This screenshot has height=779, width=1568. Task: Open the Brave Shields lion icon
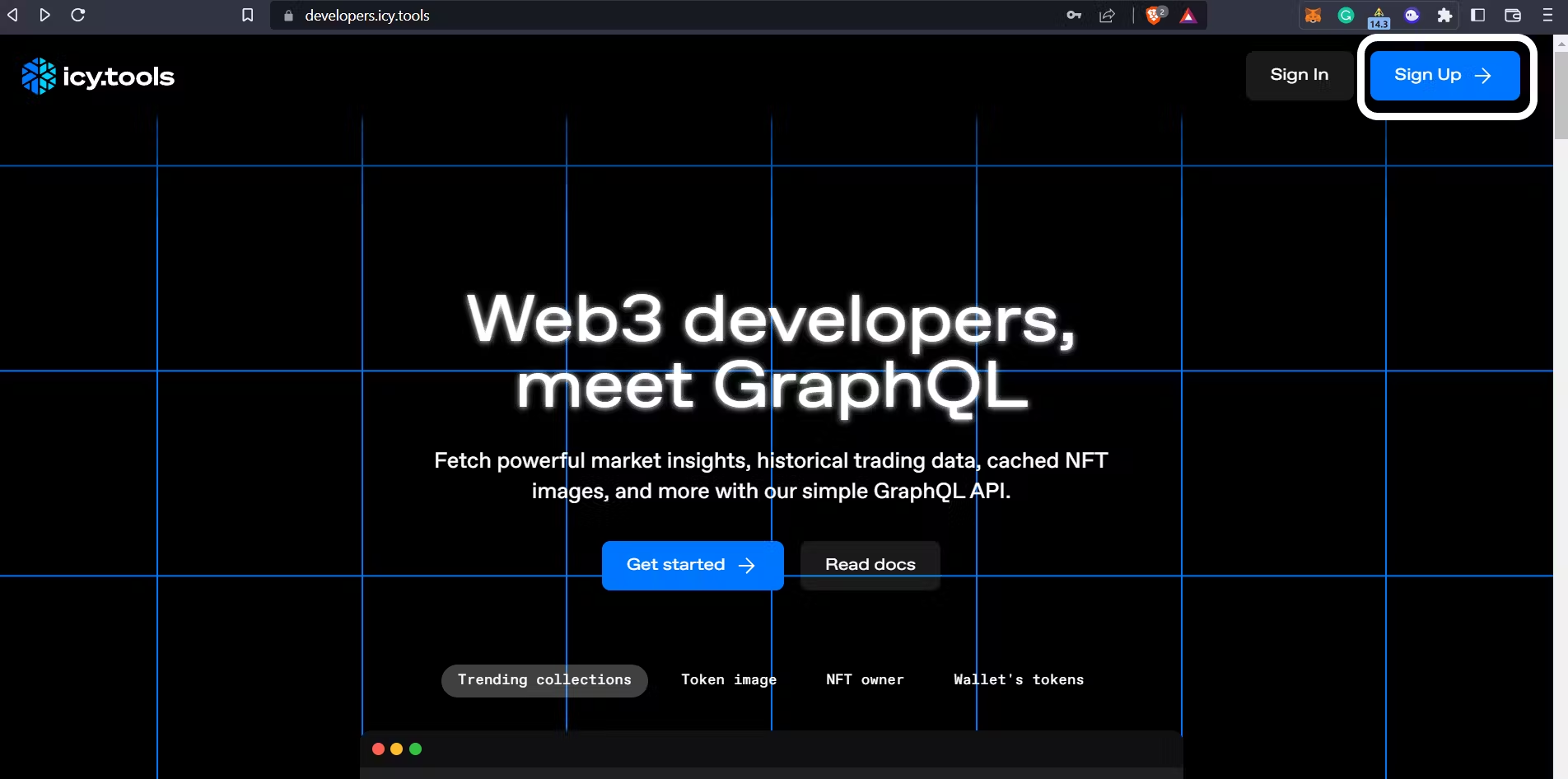pos(1155,15)
